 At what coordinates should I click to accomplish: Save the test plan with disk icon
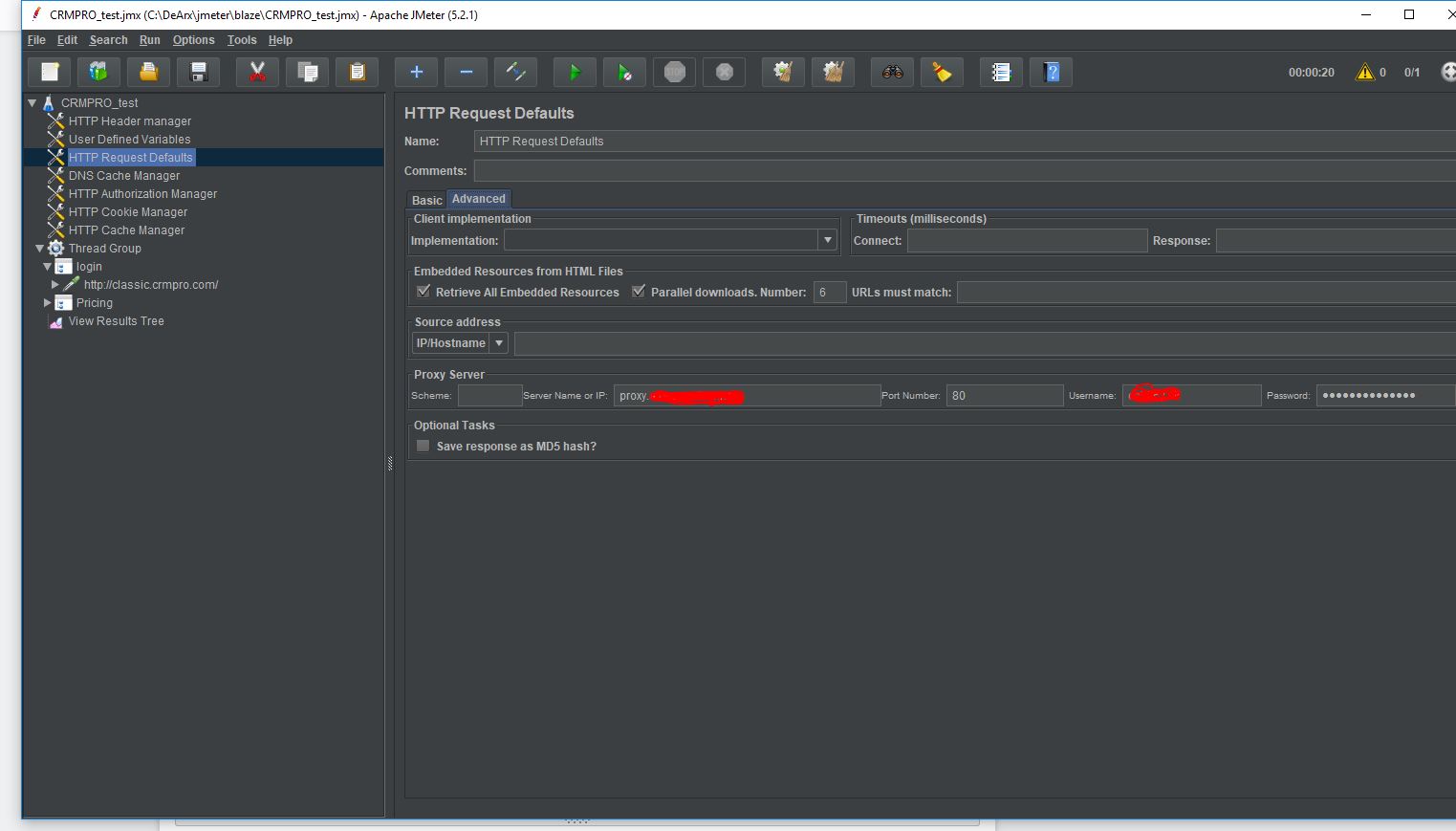pos(199,72)
